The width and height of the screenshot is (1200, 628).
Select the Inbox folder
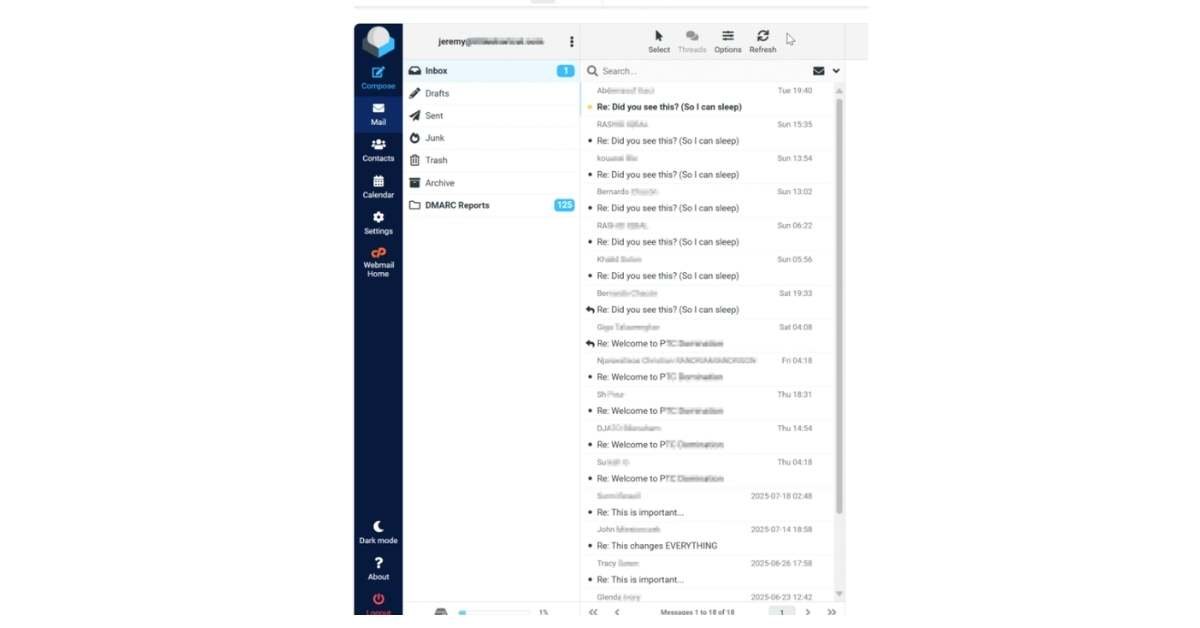(491, 71)
